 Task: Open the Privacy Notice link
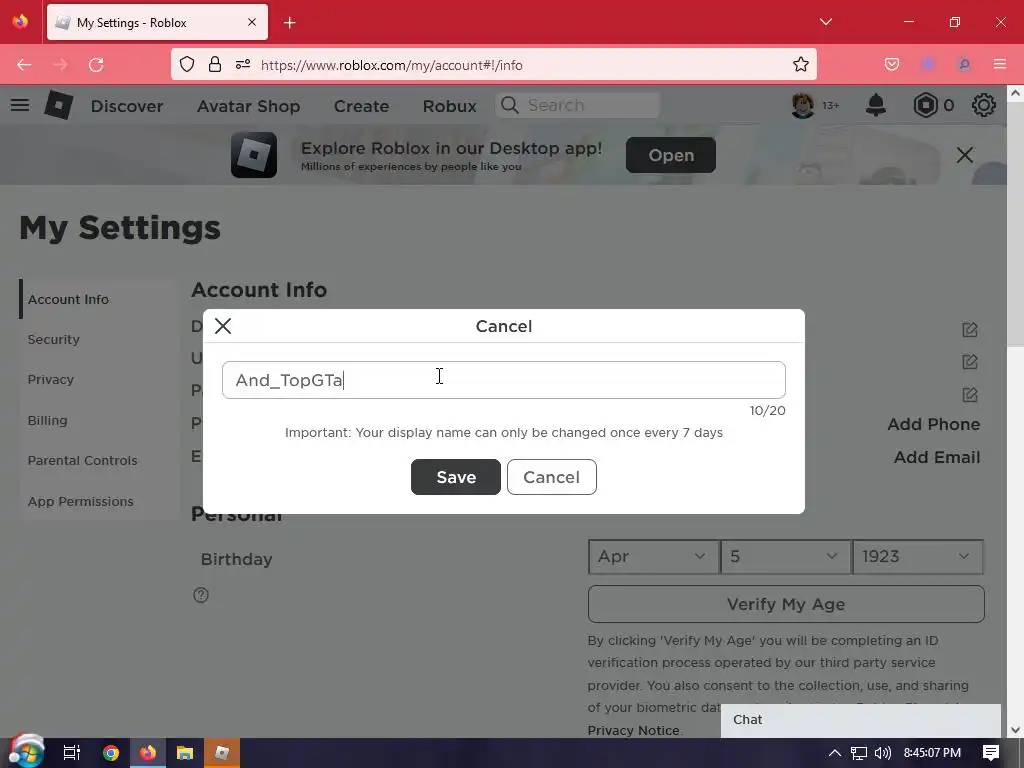pos(633,730)
